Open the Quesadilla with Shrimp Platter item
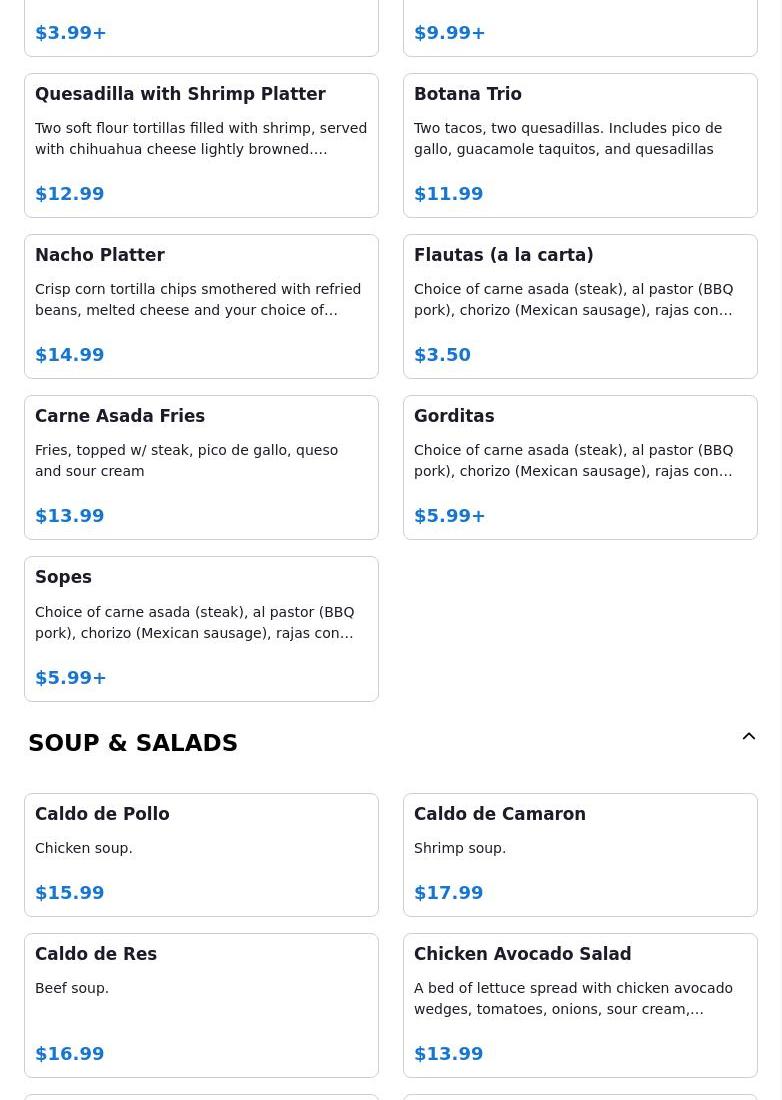The image size is (782, 1100). (x=201, y=145)
